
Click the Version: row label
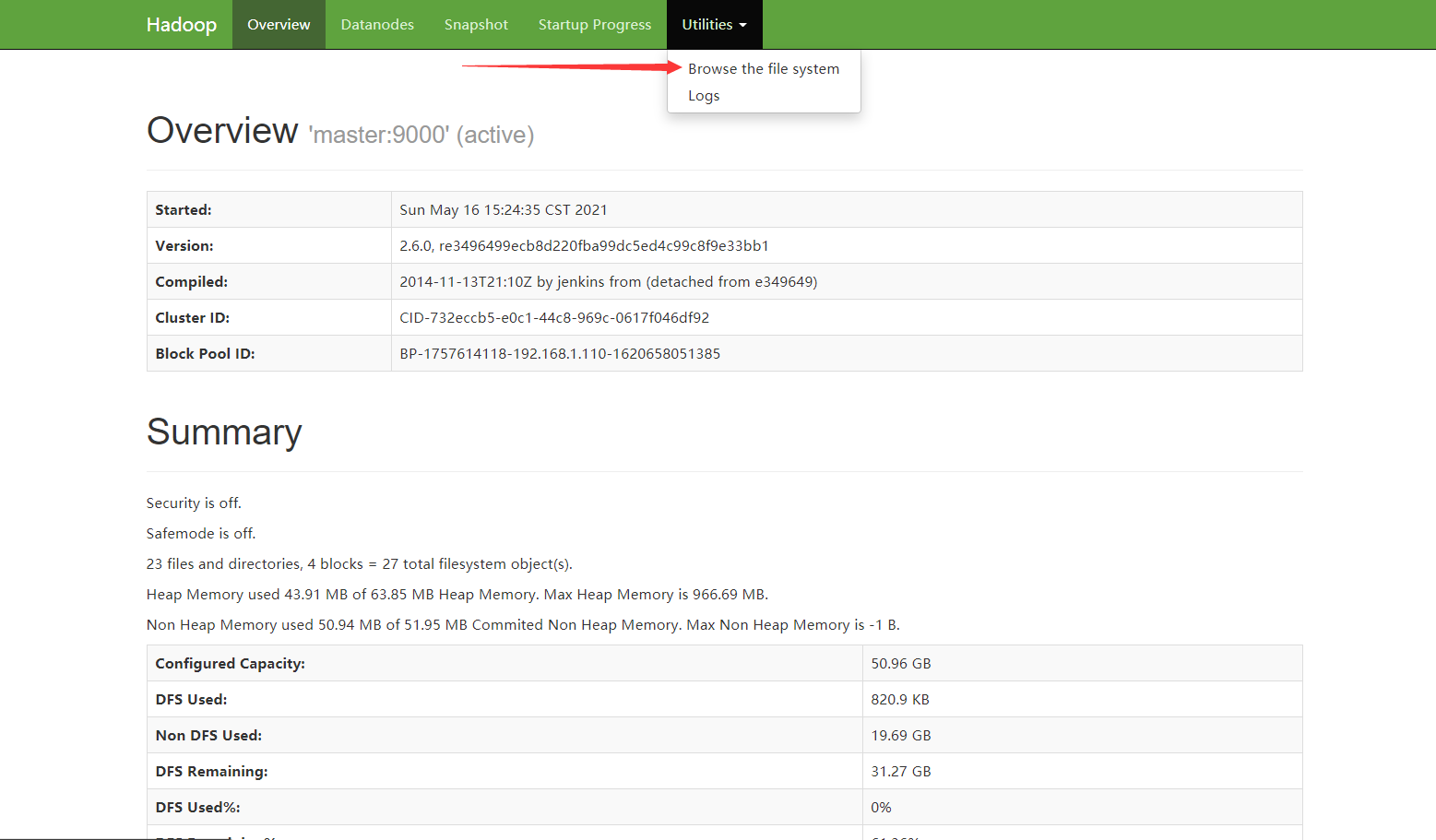click(184, 246)
